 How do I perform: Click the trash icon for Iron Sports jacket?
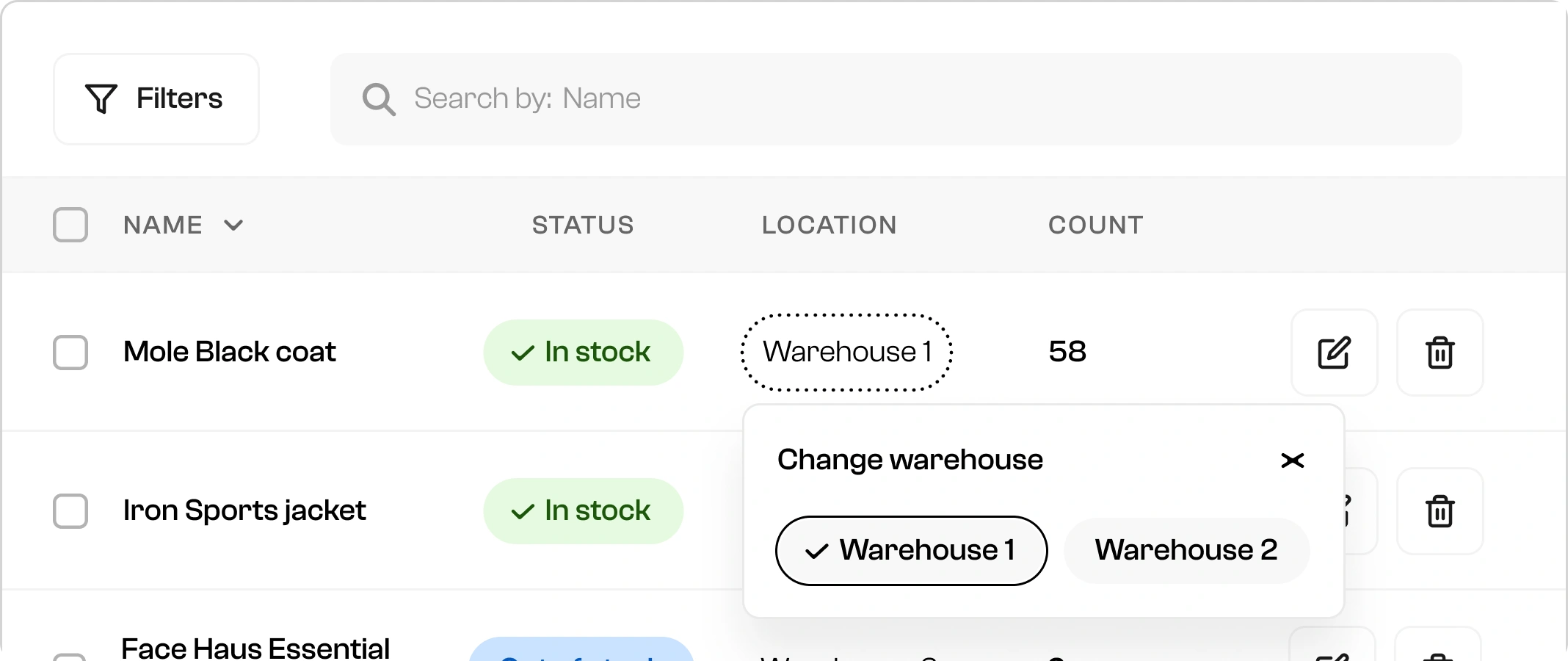tap(1440, 511)
